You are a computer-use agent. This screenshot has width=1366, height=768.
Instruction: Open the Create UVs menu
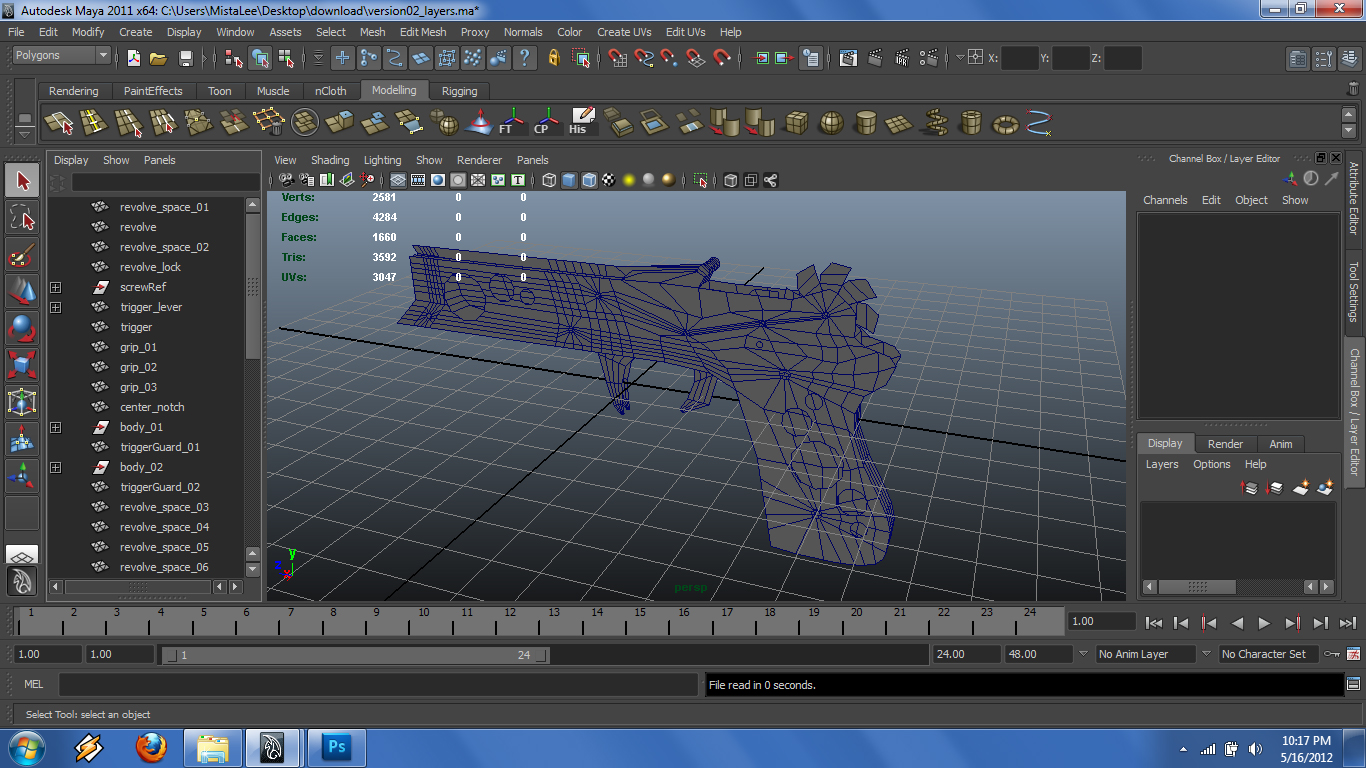624,32
